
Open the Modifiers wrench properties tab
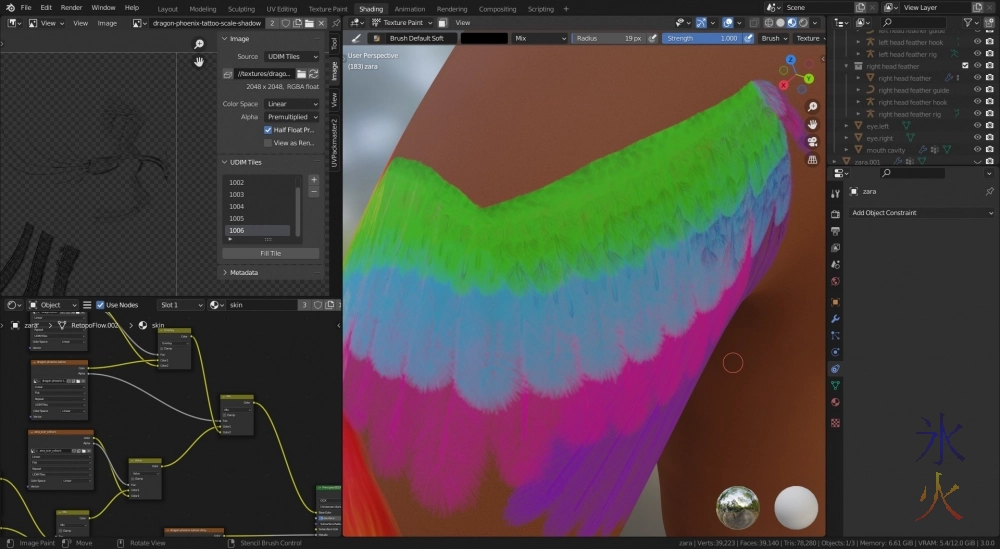click(x=835, y=317)
